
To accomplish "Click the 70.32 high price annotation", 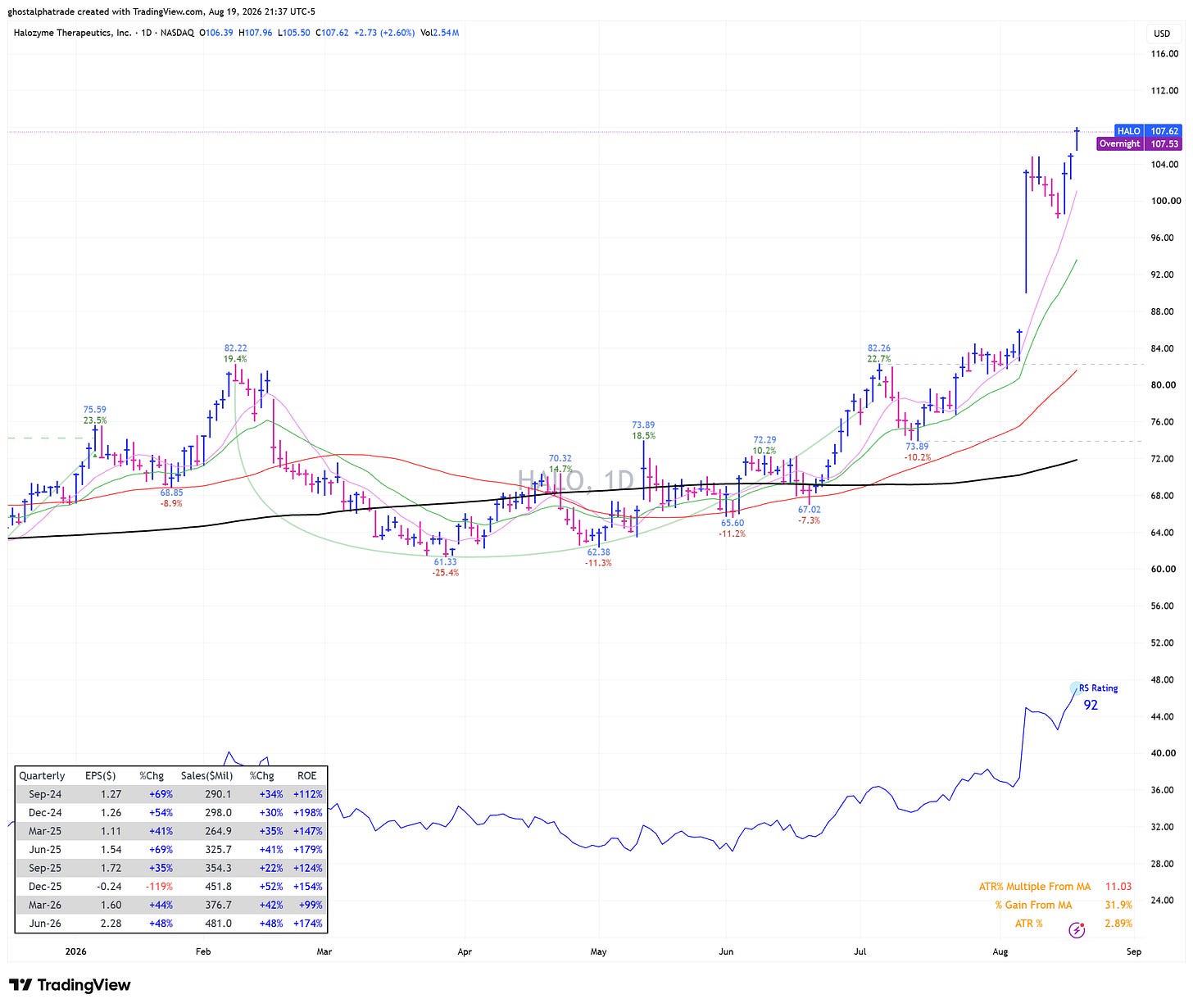I will pos(560,459).
